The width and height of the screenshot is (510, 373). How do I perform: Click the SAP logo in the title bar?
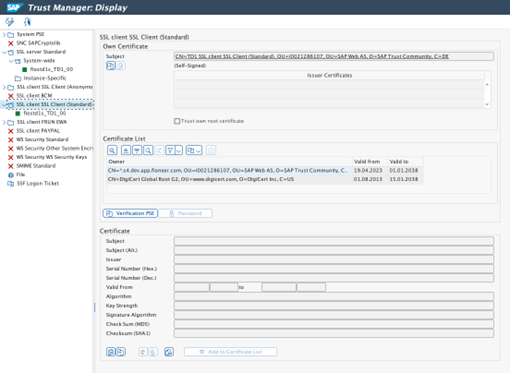(14, 7)
